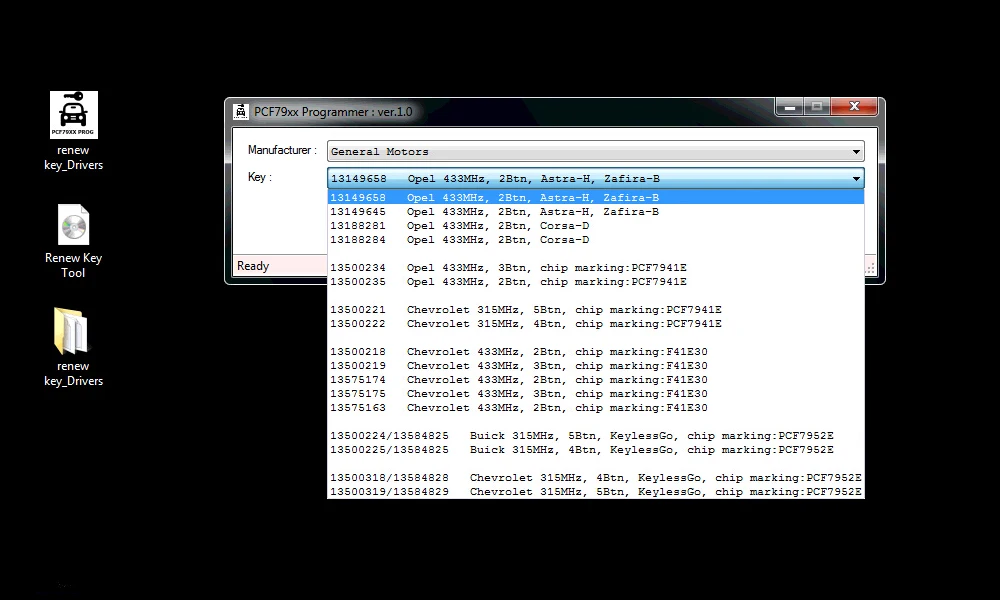Click the PCF79xx Programmer title bar icon
Viewport: 1000px width, 600px height.
240,112
